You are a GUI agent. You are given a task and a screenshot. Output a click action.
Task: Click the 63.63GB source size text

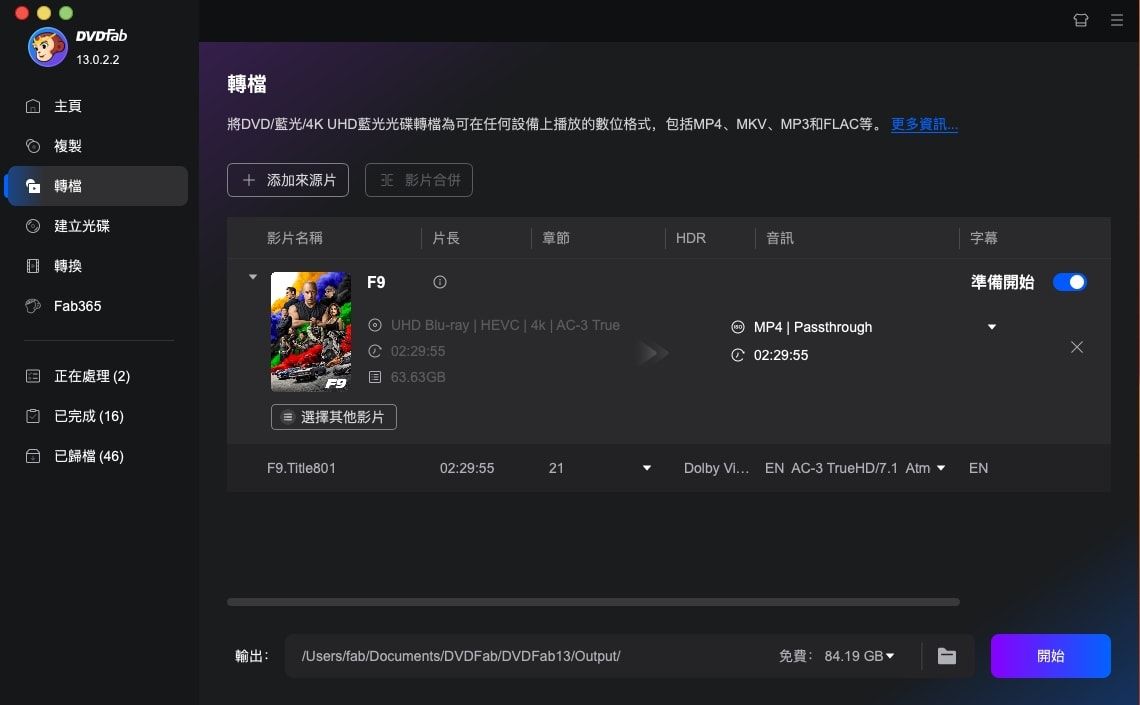[x=418, y=377]
